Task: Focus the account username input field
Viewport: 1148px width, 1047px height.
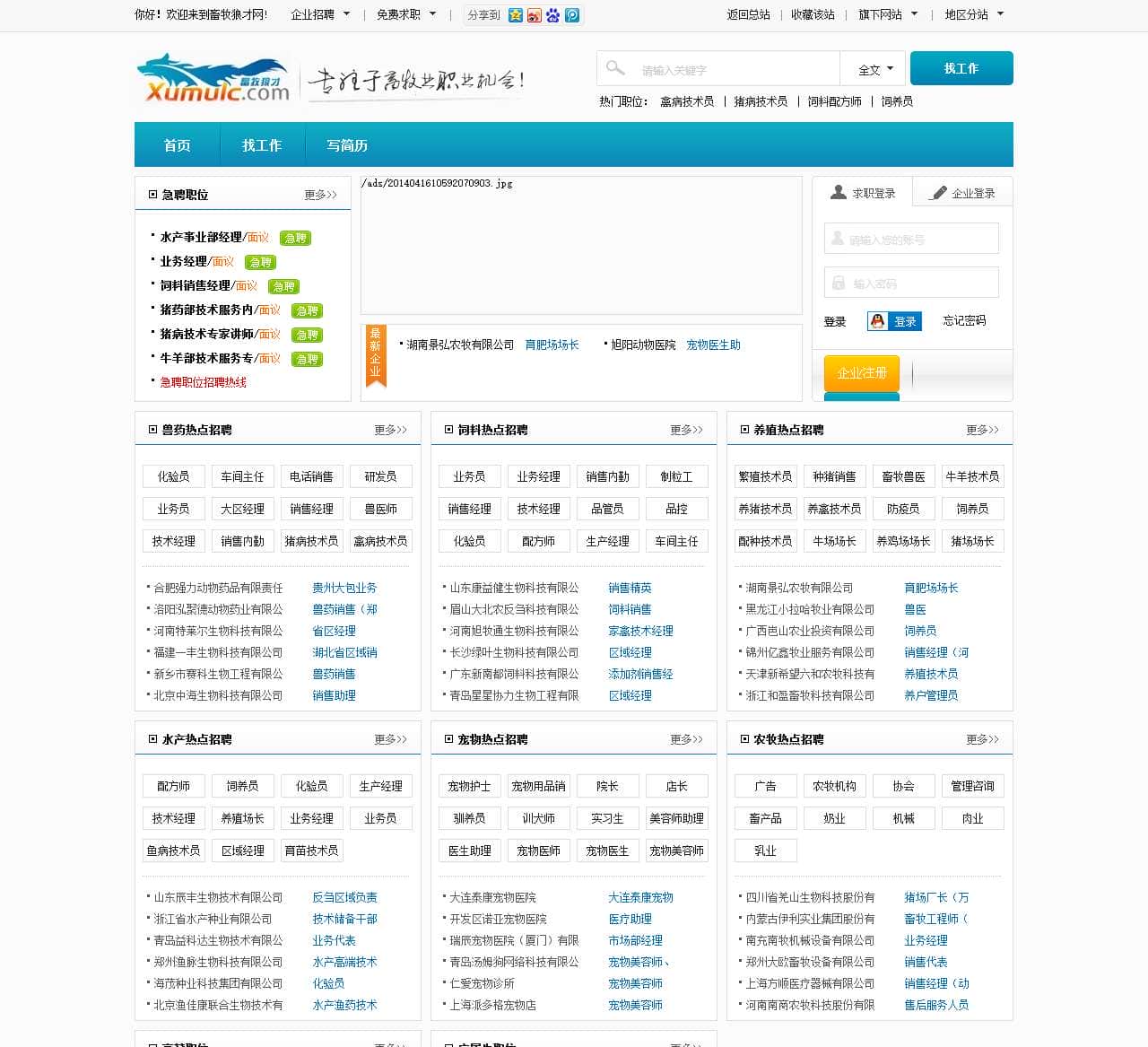Action: click(x=911, y=239)
